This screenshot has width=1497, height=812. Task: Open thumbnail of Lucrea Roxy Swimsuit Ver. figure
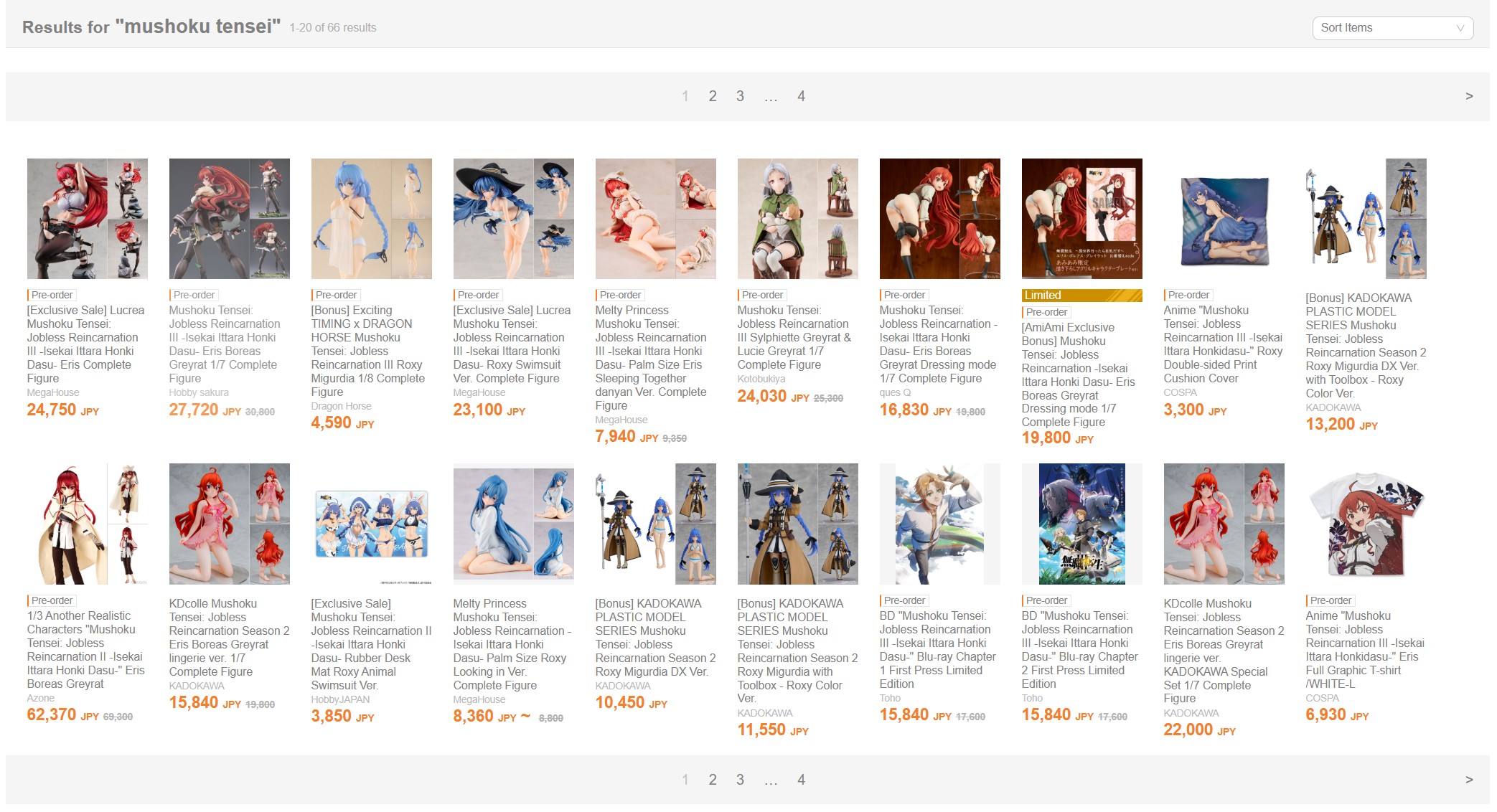tap(514, 219)
